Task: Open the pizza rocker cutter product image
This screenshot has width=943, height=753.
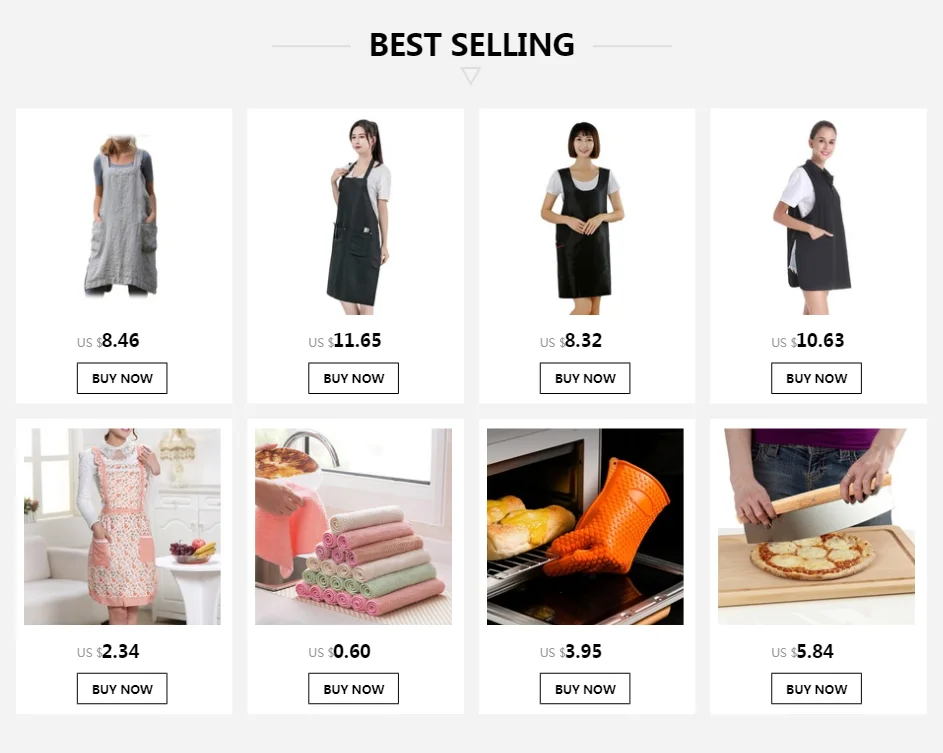Action: (817, 526)
